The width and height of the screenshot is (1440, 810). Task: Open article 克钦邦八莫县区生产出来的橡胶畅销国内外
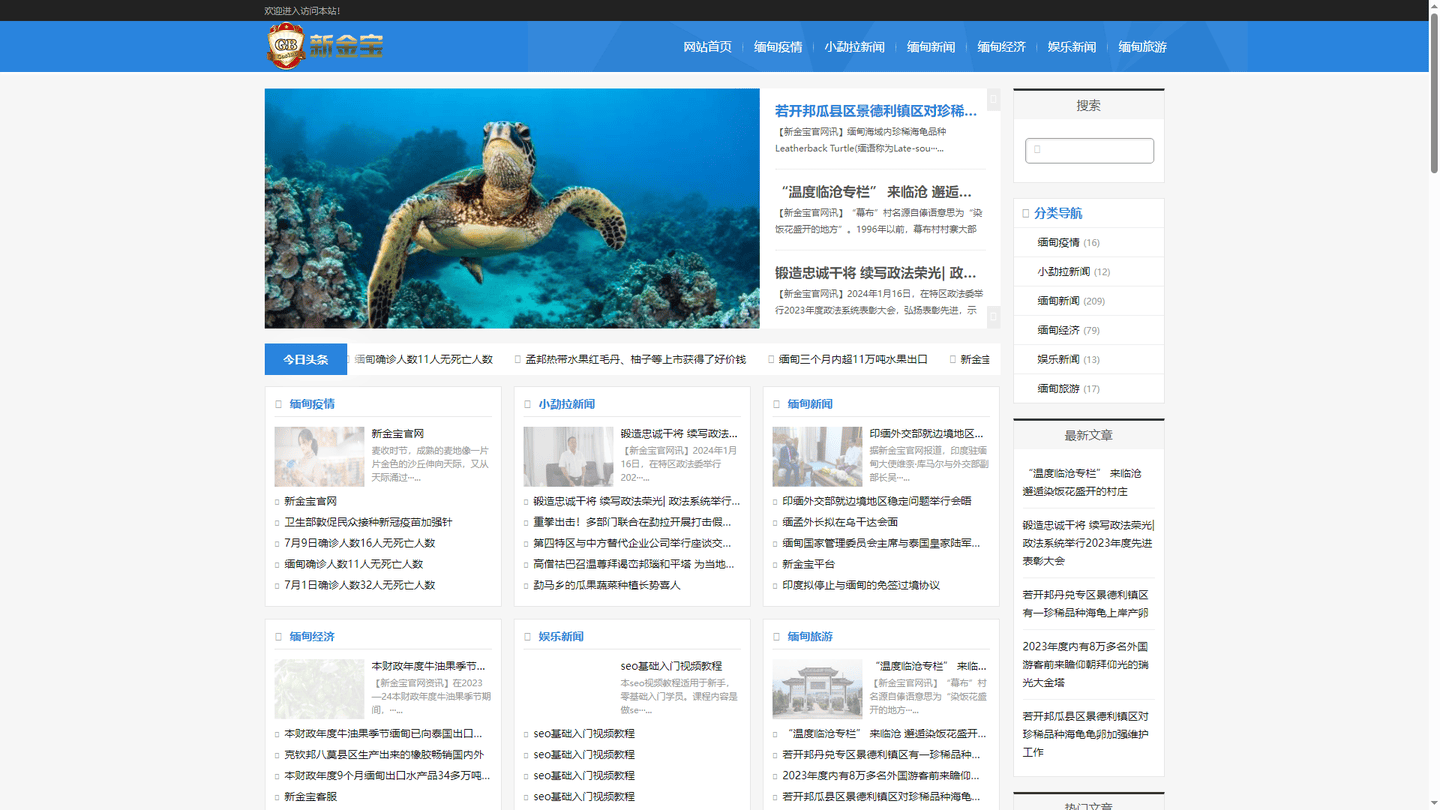point(384,754)
